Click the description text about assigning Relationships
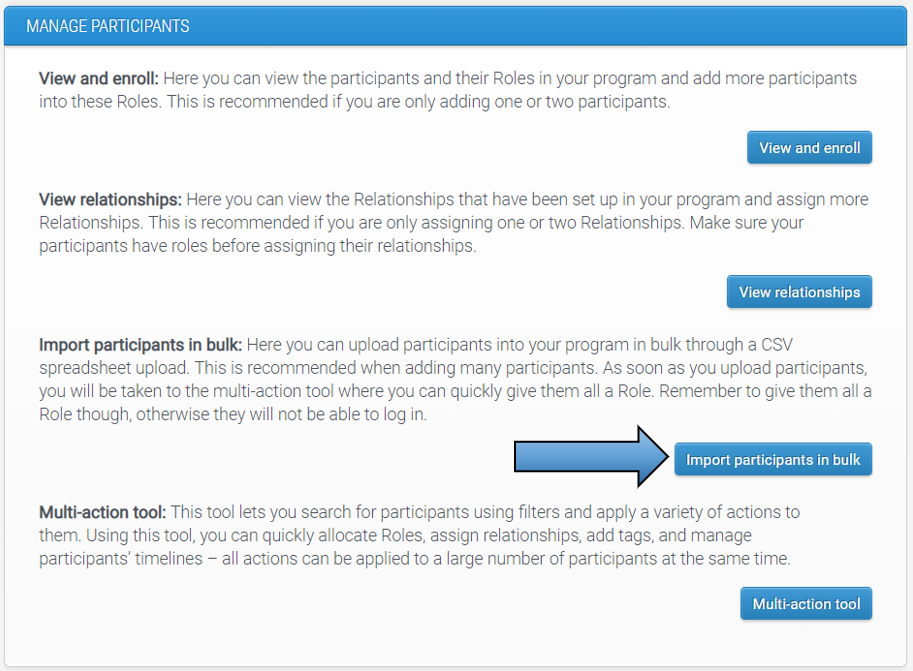The width and height of the screenshot is (913, 671). click(x=450, y=222)
